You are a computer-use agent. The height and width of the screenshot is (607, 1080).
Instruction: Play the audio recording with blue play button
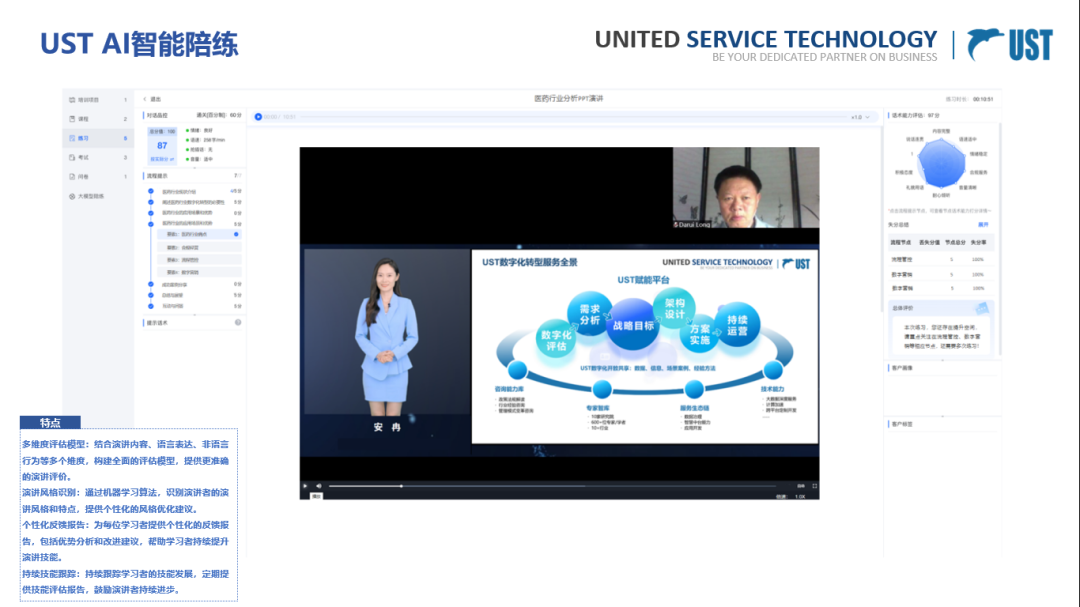tap(258, 117)
